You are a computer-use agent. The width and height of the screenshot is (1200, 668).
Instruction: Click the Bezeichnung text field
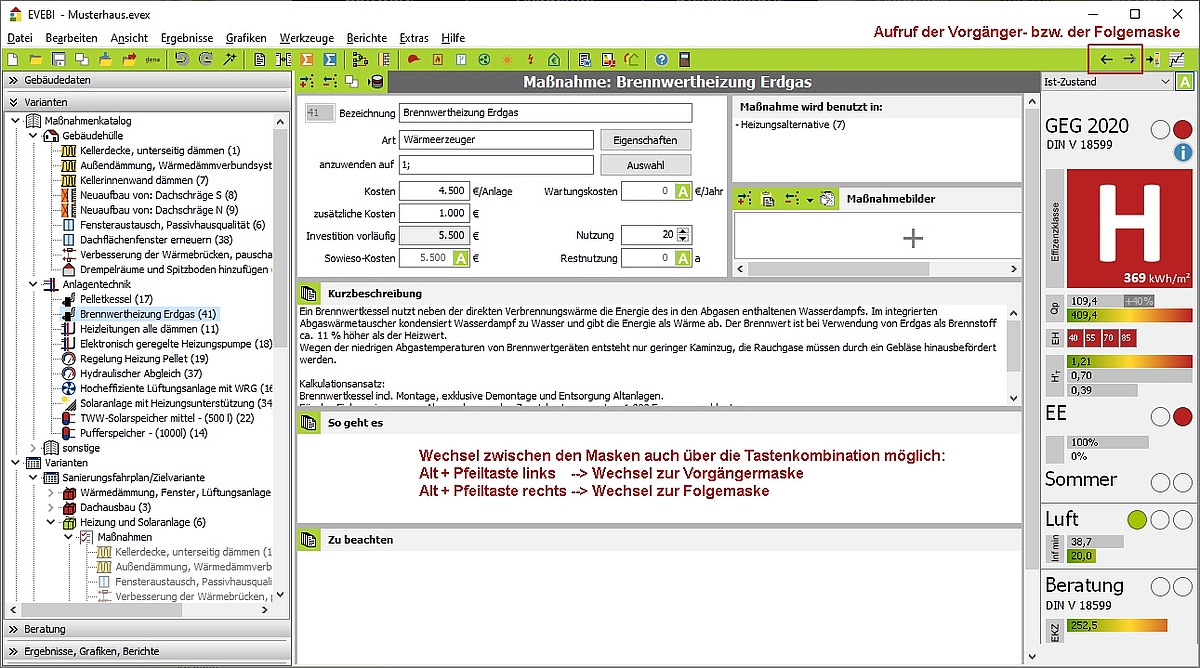(545, 113)
